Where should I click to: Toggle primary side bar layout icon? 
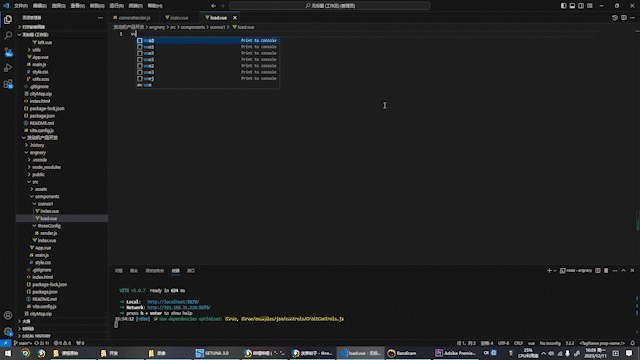click(x=563, y=6)
